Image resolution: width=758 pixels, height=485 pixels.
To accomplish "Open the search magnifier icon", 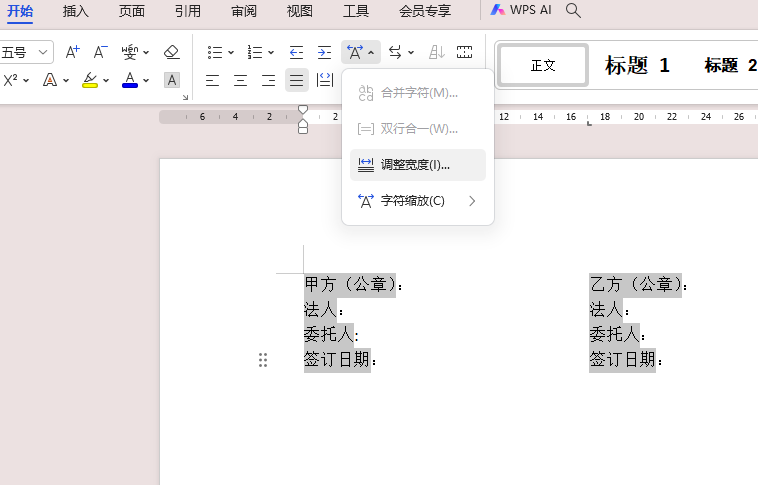I will coord(573,10).
